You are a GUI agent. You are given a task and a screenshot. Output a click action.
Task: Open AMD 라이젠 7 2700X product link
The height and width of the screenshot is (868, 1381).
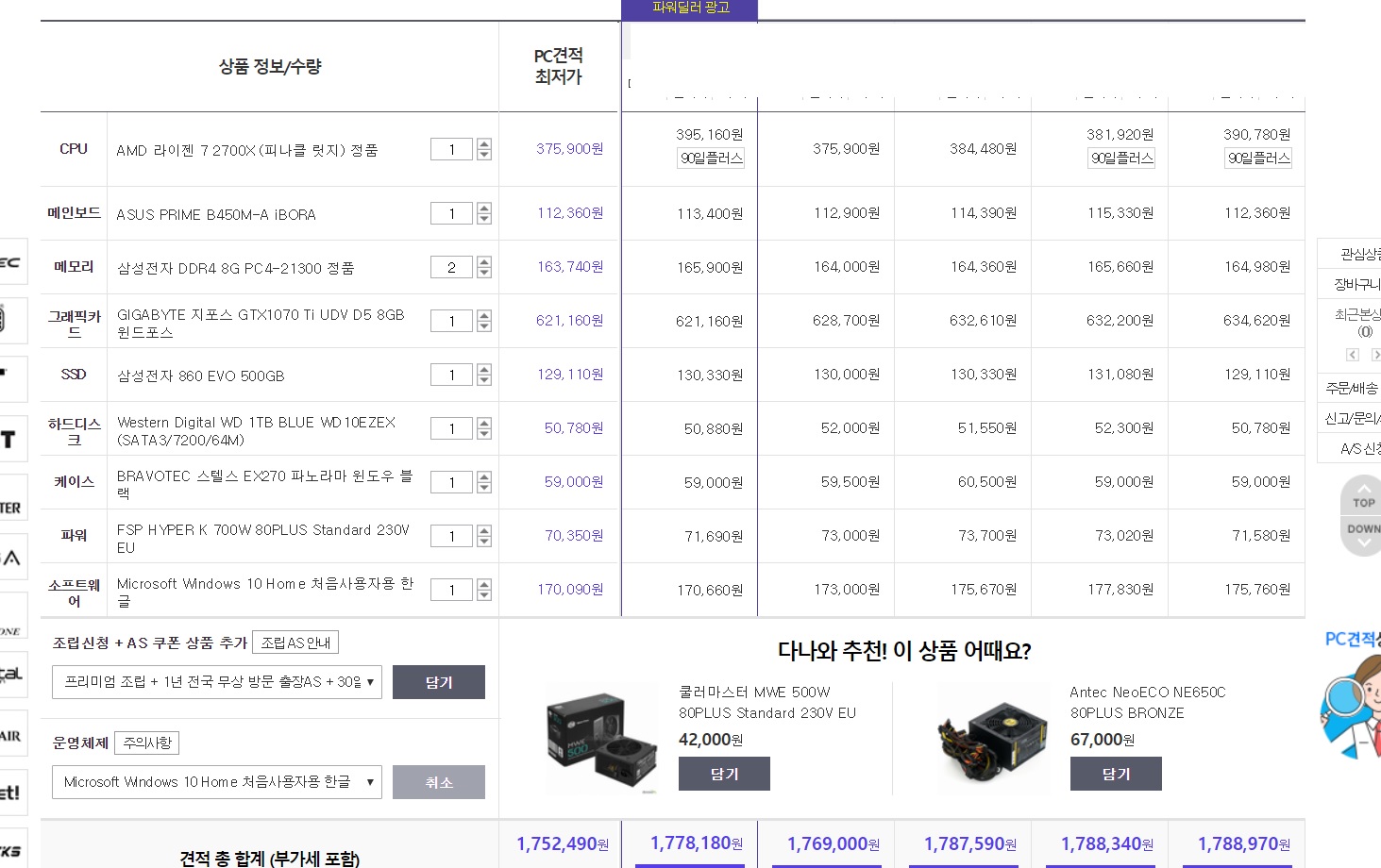coord(247,150)
